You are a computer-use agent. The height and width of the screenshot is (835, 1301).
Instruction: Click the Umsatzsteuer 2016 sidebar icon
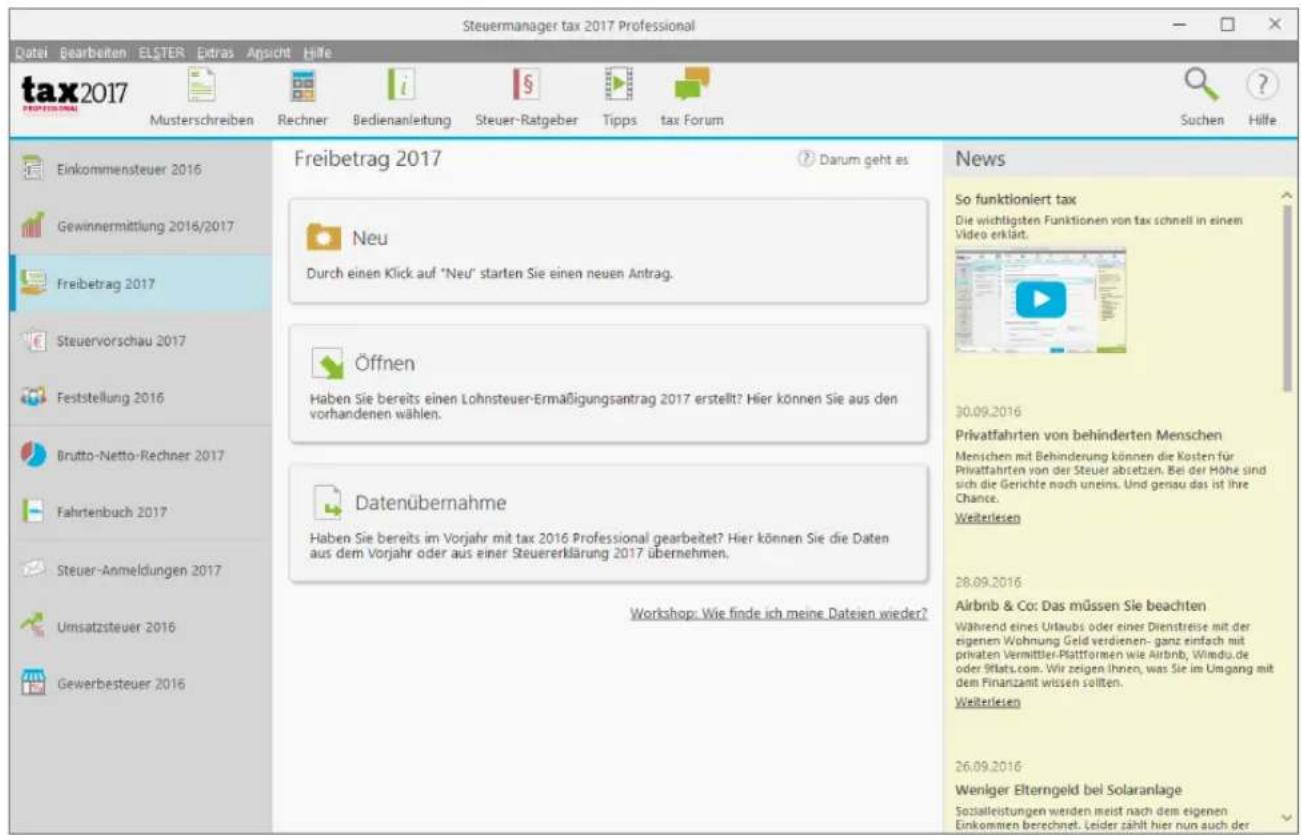31,626
